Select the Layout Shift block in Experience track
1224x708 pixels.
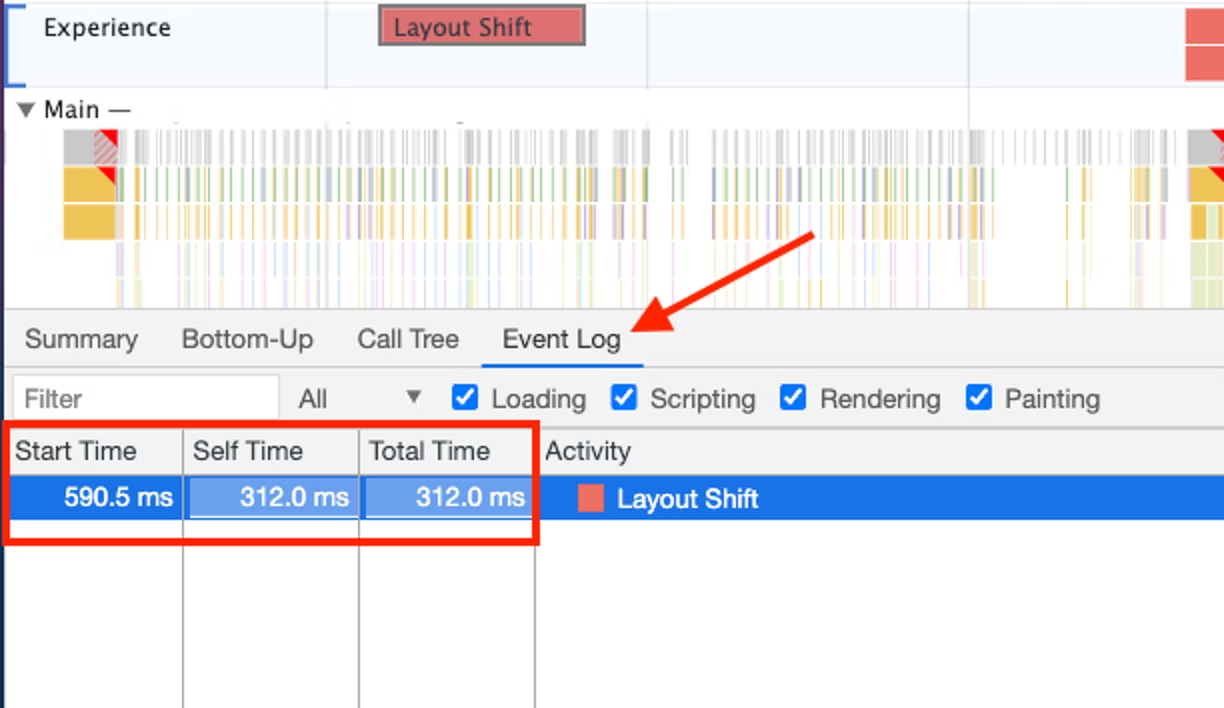[481, 27]
